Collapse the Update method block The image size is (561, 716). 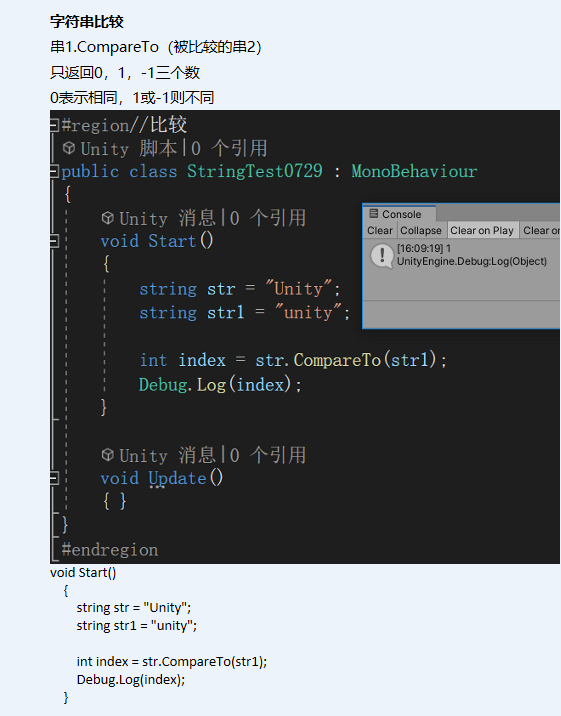[54, 478]
